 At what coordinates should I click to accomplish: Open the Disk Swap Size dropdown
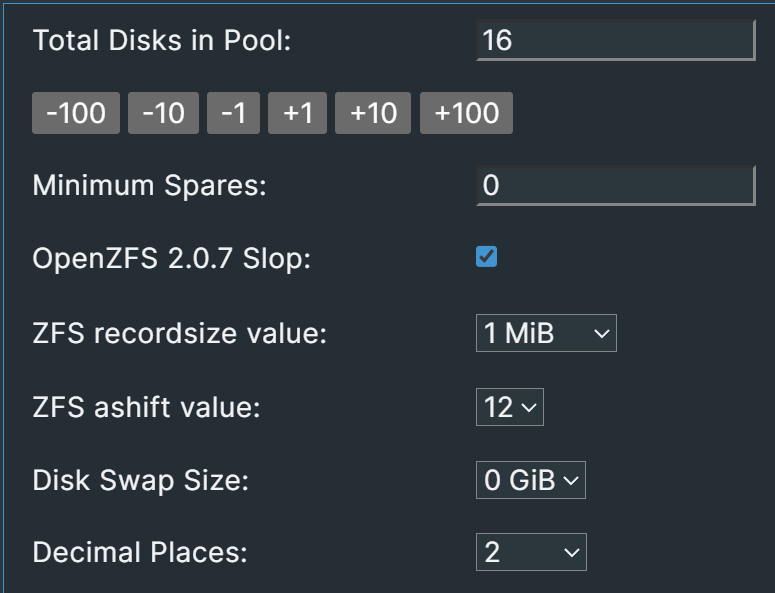(x=530, y=480)
